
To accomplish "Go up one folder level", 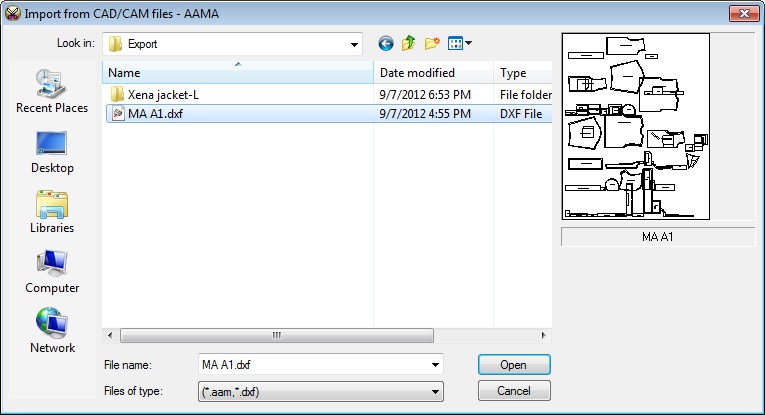I will (x=409, y=43).
